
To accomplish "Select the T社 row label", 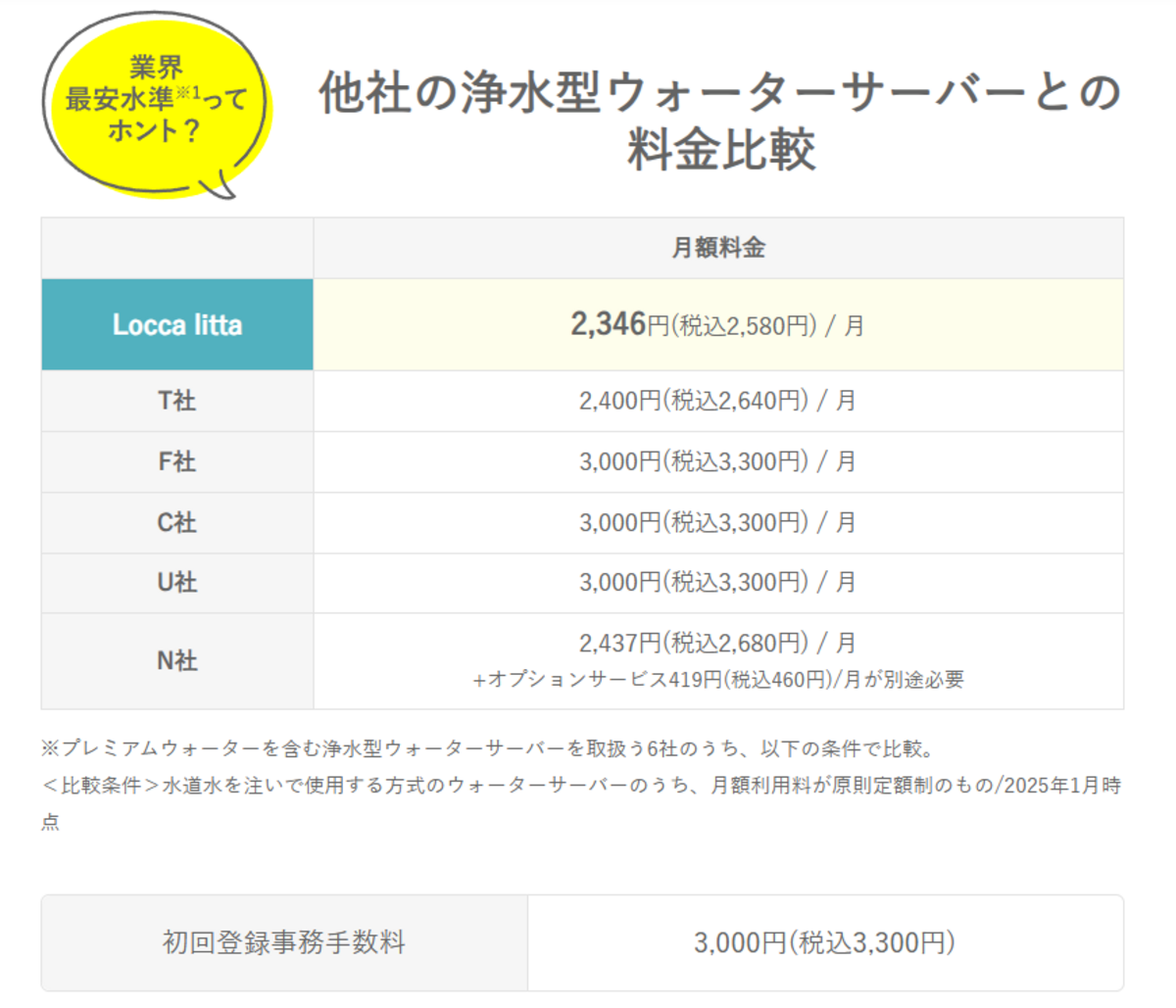I will tap(176, 401).
